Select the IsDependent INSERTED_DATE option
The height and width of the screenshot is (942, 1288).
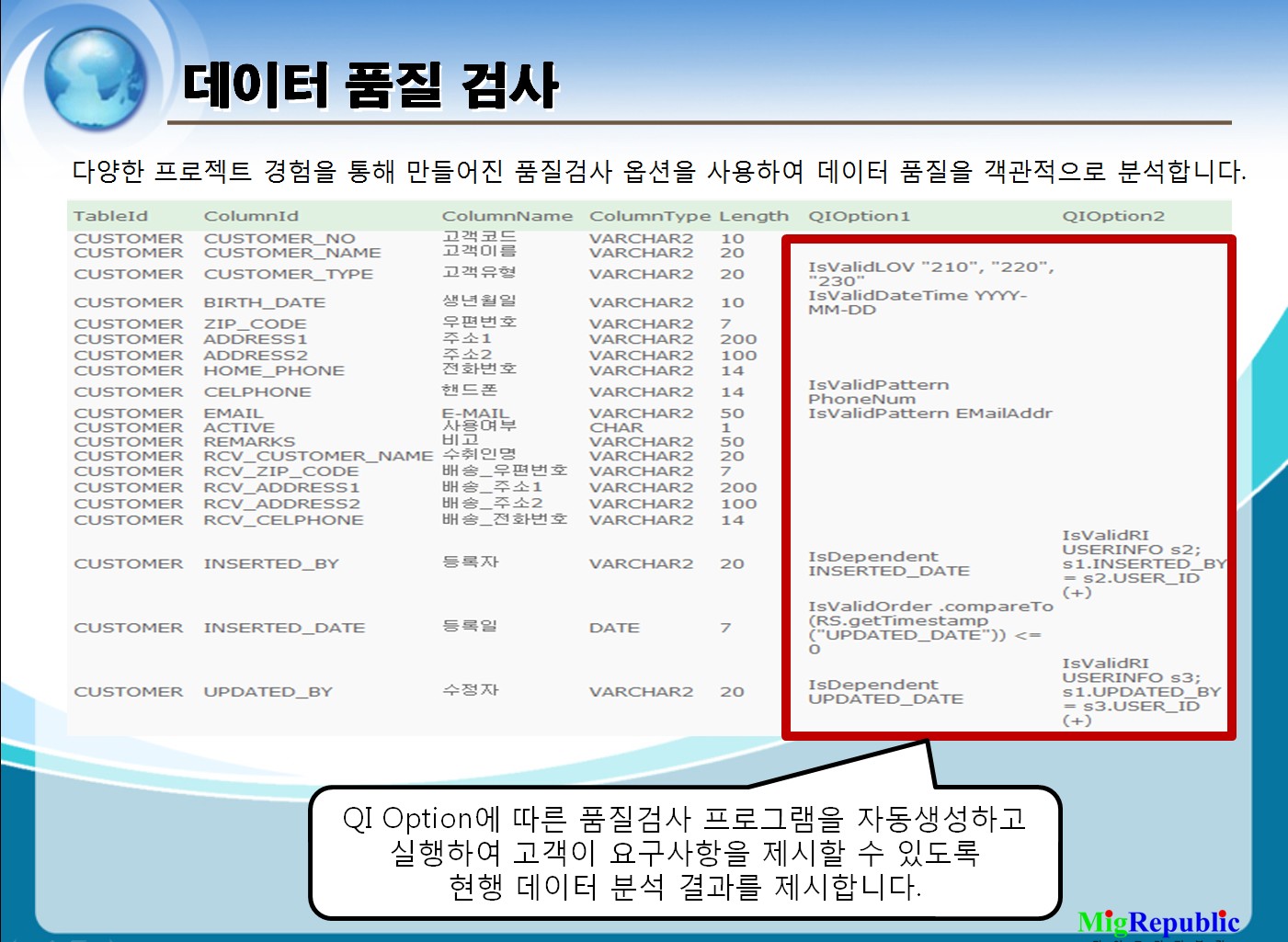click(x=889, y=563)
